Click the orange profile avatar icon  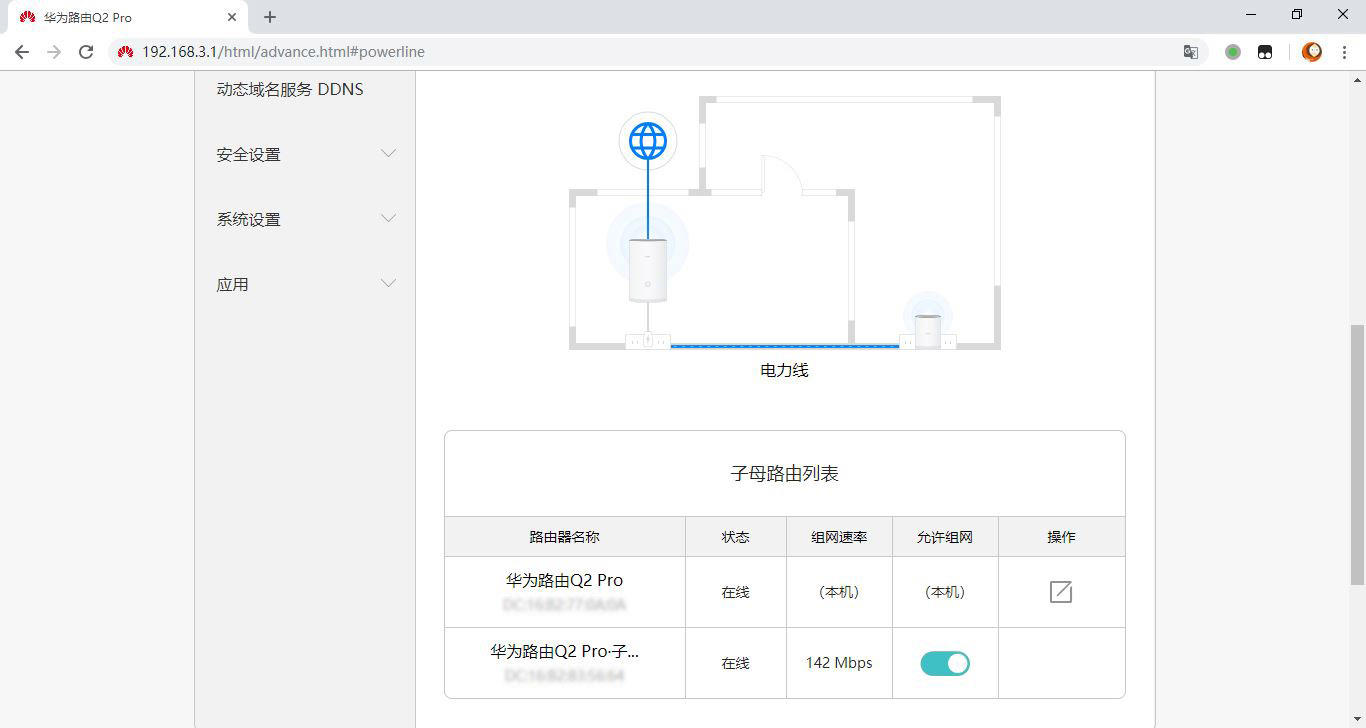click(1312, 52)
